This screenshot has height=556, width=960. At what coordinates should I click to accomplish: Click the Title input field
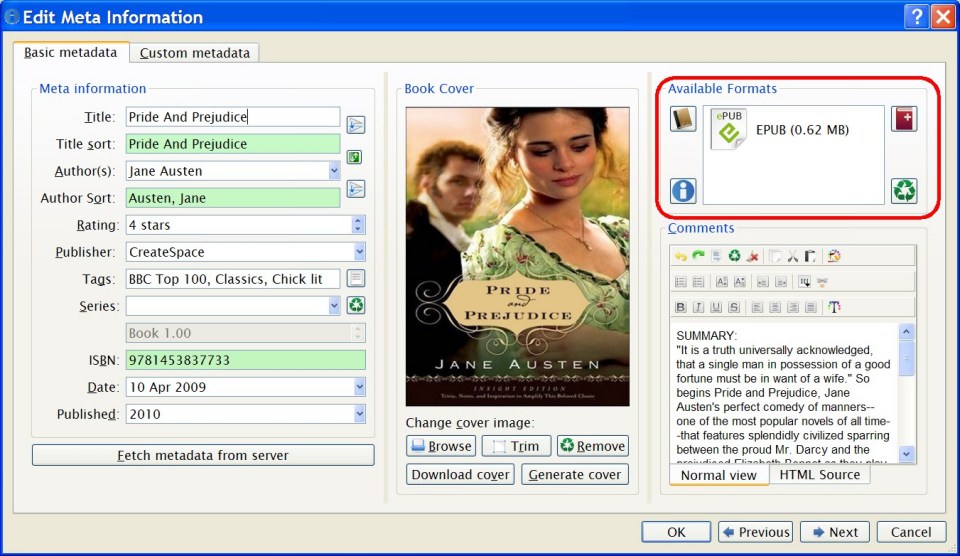(233, 117)
